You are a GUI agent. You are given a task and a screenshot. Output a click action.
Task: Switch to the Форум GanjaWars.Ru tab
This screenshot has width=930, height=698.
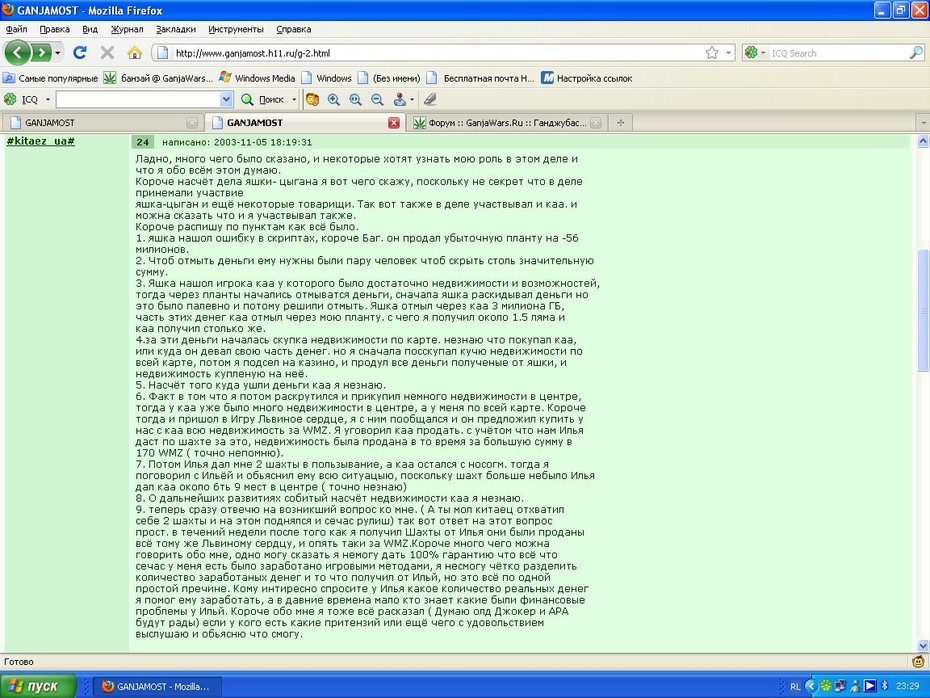(507, 123)
